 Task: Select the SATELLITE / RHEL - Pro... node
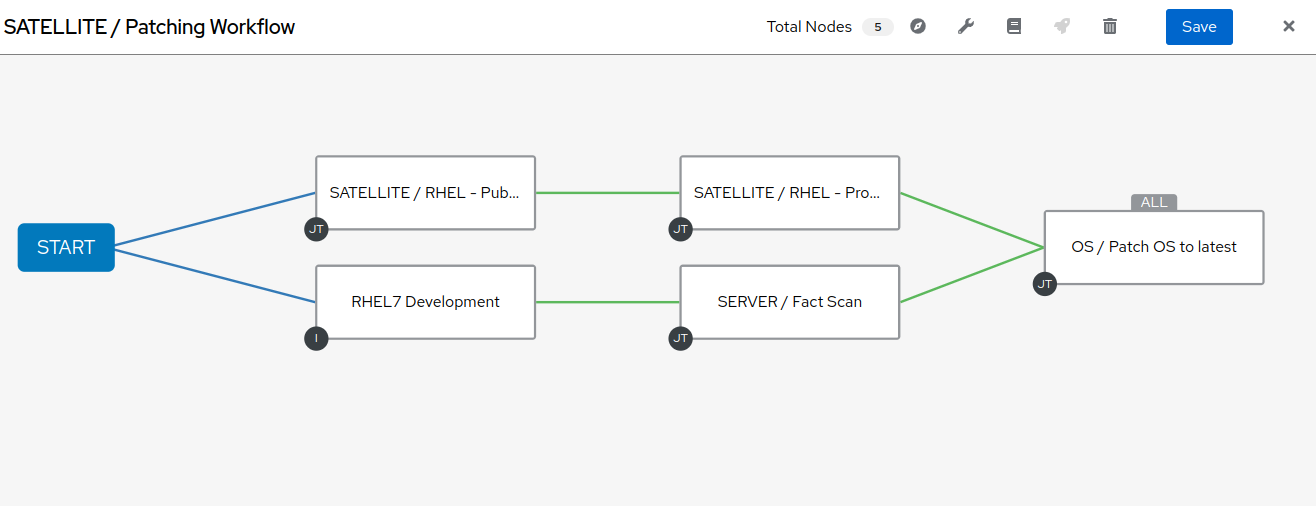(790, 193)
